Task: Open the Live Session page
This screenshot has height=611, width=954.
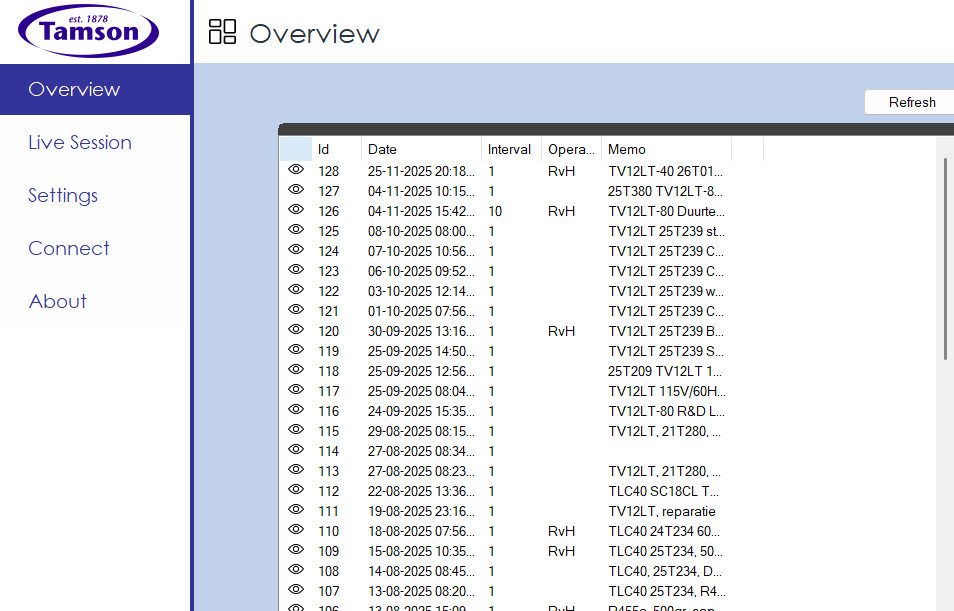Action: (80, 142)
